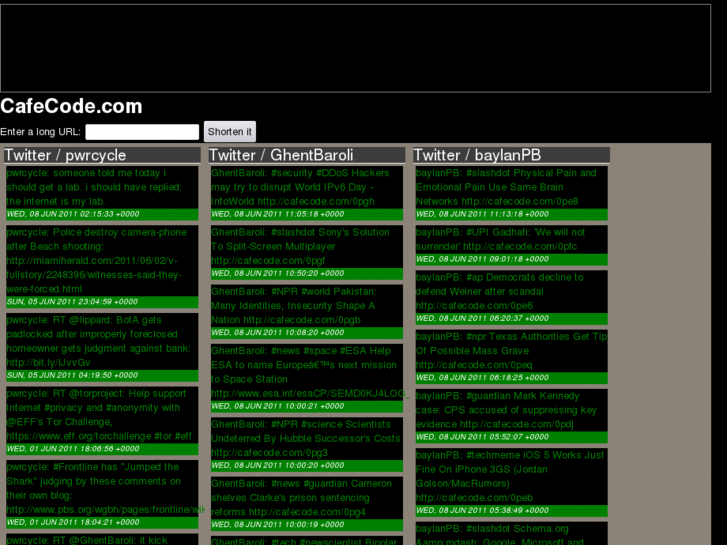Open the Twitter / baylanPB feed heading
The width and height of the screenshot is (727, 545).
[477, 155]
